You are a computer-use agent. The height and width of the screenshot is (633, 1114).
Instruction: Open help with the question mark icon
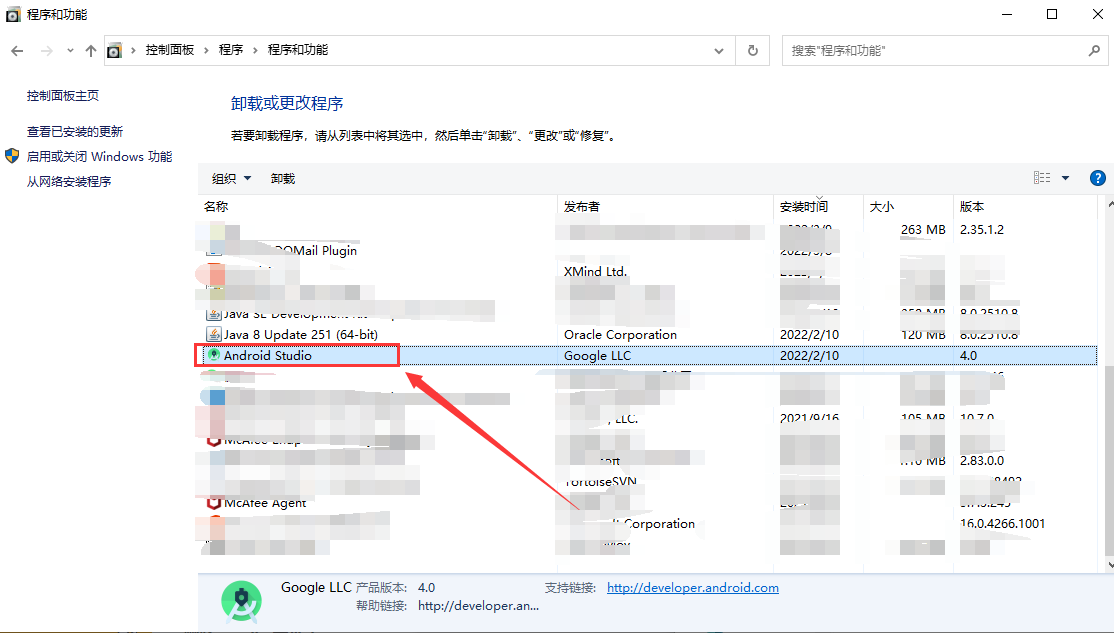coord(1098,178)
